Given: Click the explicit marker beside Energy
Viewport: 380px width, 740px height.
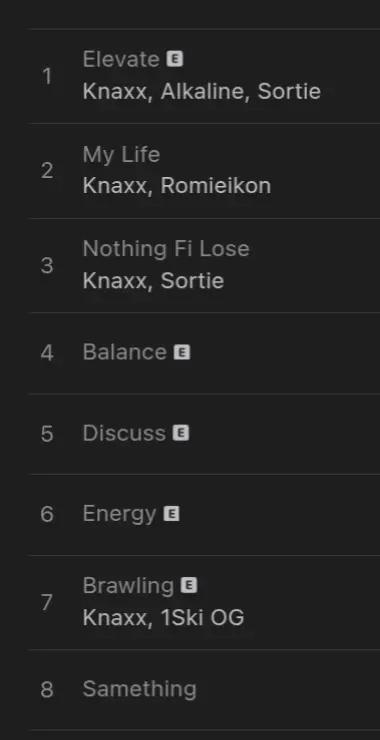Looking at the screenshot, I should coord(171,513).
